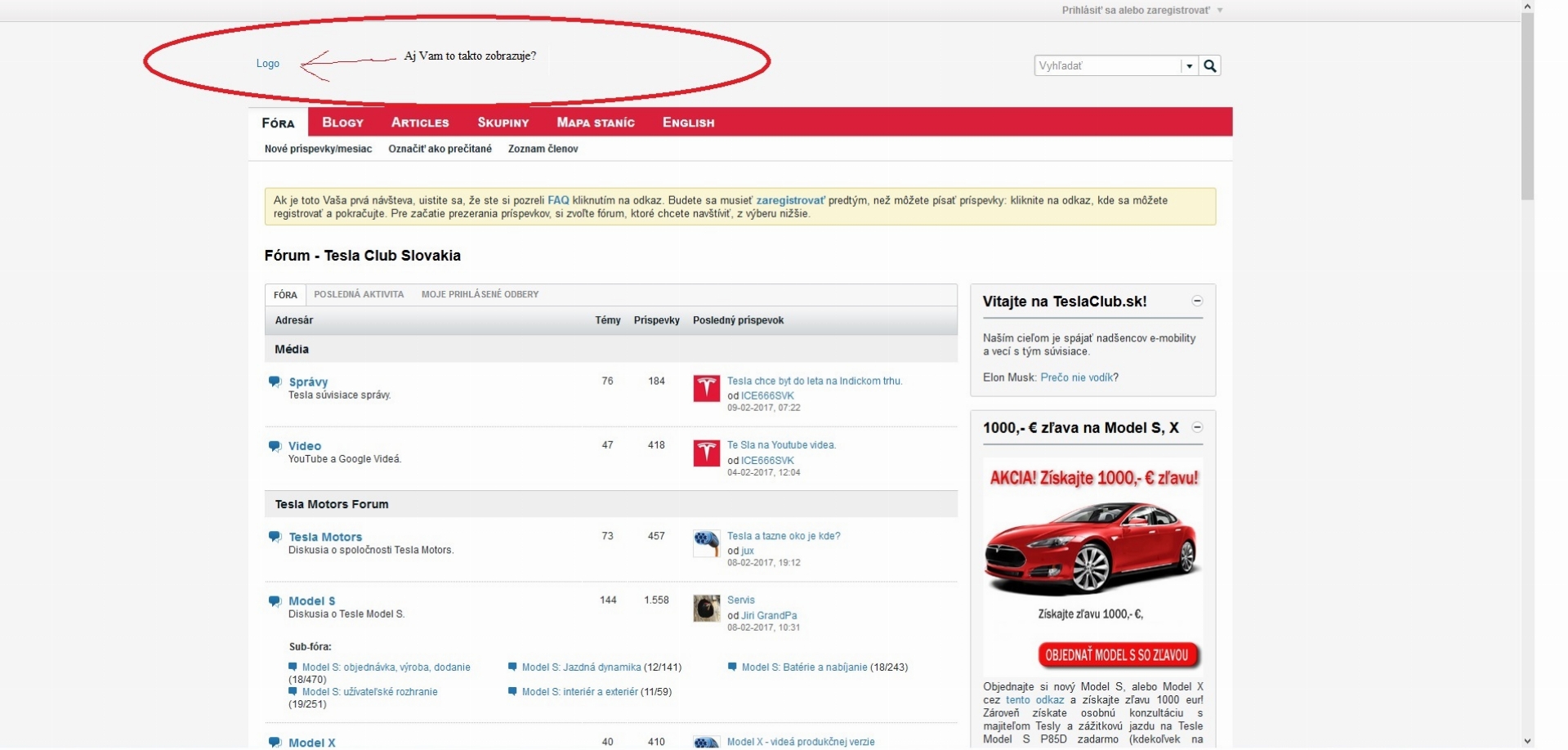Open the Moje prihlásené odbery tab
The height and width of the screenshot is (750, 1568).
pyautogui.click(x=480, y=294)
